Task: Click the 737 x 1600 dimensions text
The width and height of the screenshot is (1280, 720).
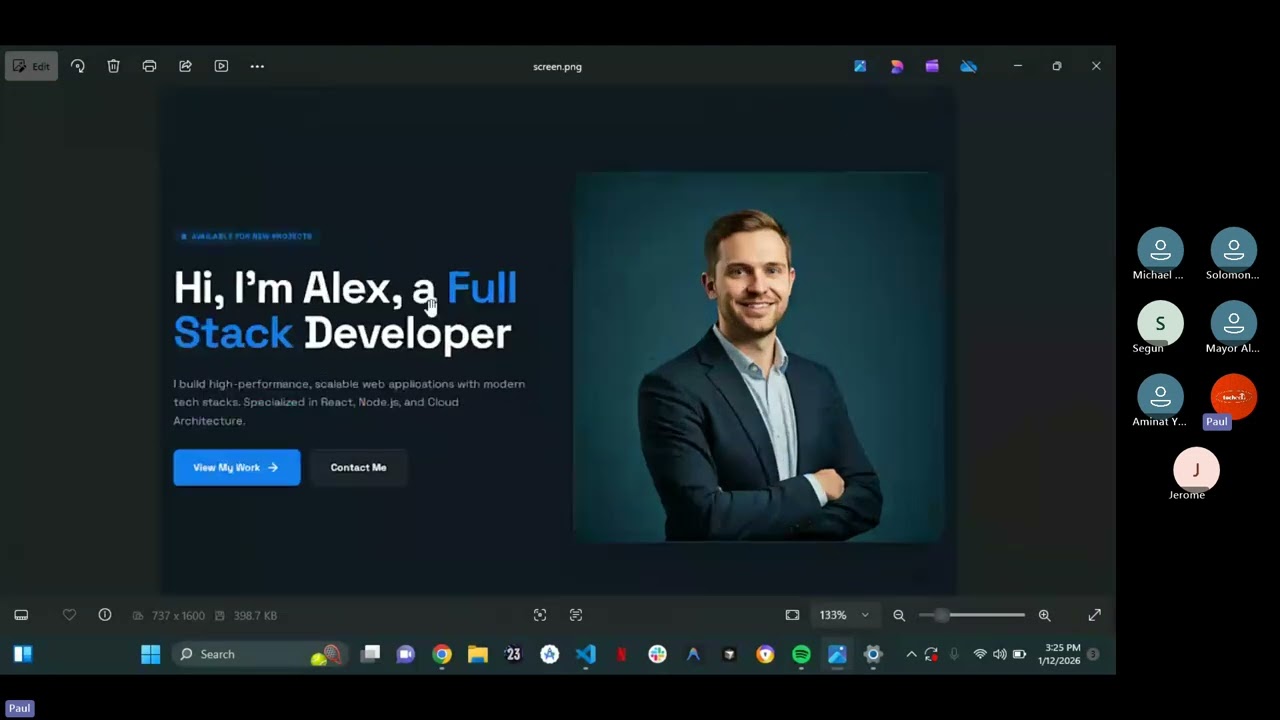Action: [x=176, y=616]
